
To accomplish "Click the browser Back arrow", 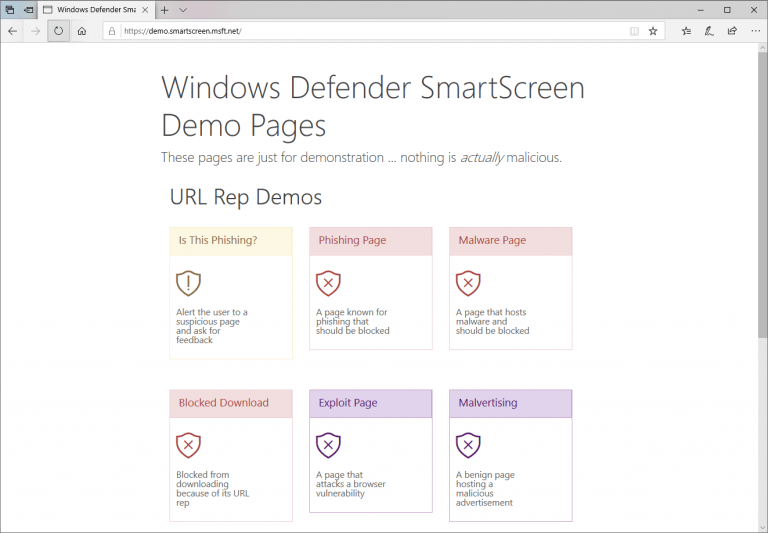I will pyautogui.click(x=12, y=31).
